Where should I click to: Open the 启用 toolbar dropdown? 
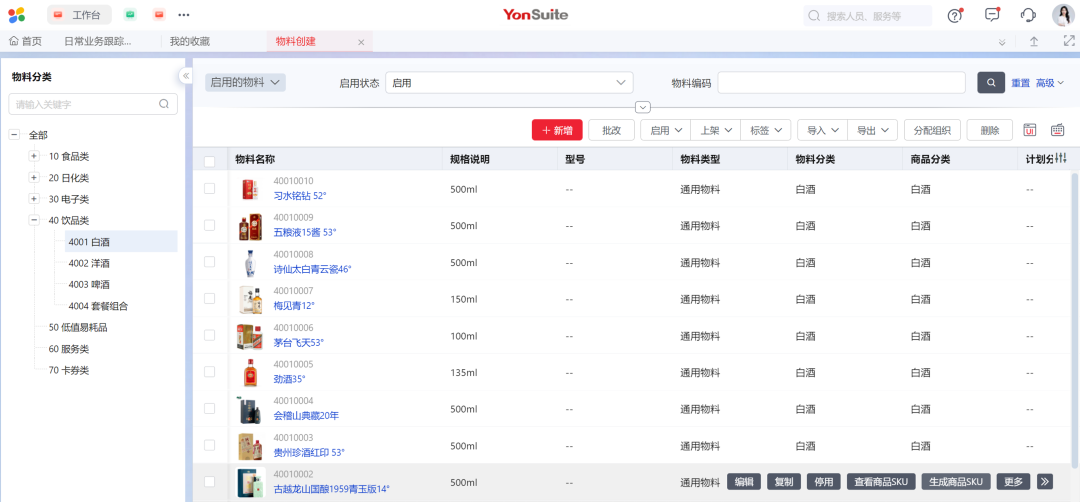[665, 130]
